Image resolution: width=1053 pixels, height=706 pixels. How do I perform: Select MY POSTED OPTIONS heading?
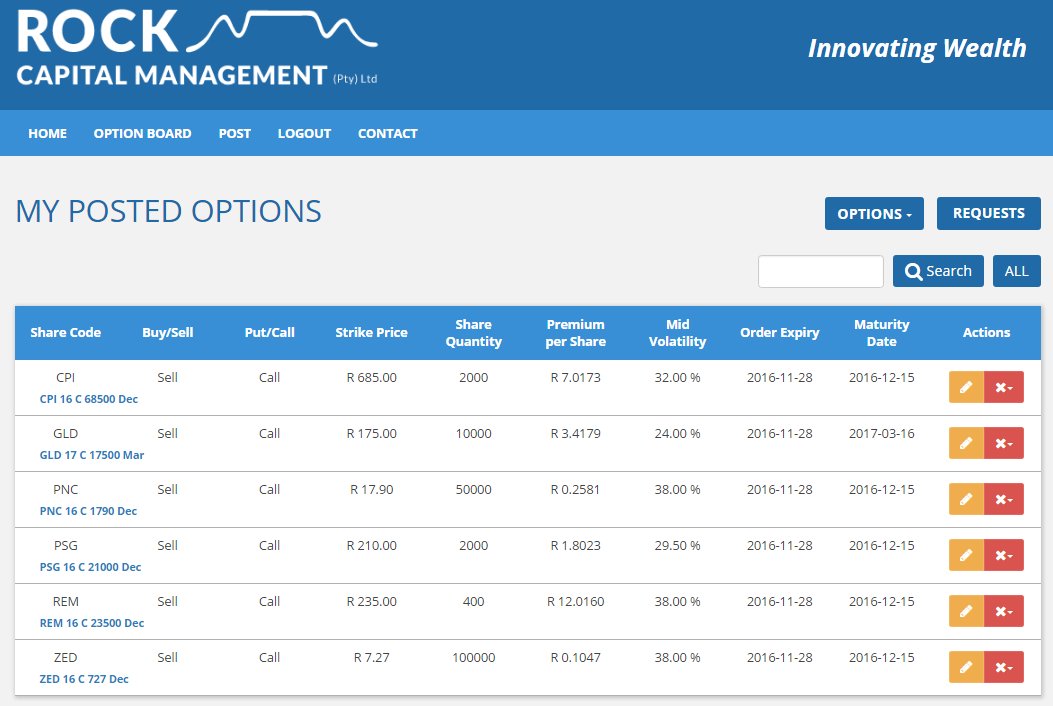click(169, 211)
